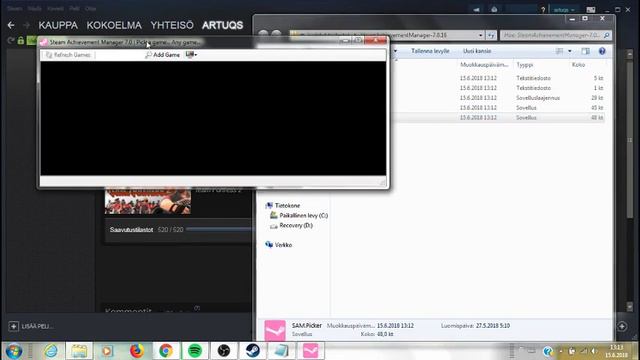The width and height of the screenshot is (640, 360).
Task: Click taskbar help tray icon
Action: pos(547,351)
